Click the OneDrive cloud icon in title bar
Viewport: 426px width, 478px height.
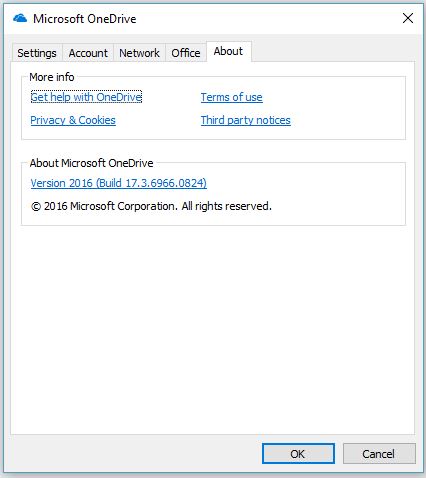click(x=20, y=18)
